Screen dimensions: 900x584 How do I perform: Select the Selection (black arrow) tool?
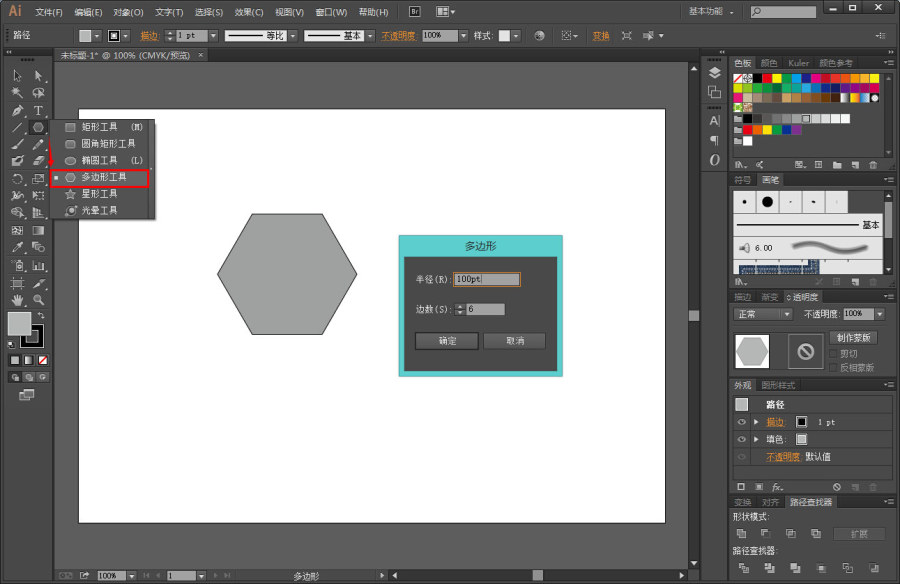pyautogui.click(x=17, y=76)
